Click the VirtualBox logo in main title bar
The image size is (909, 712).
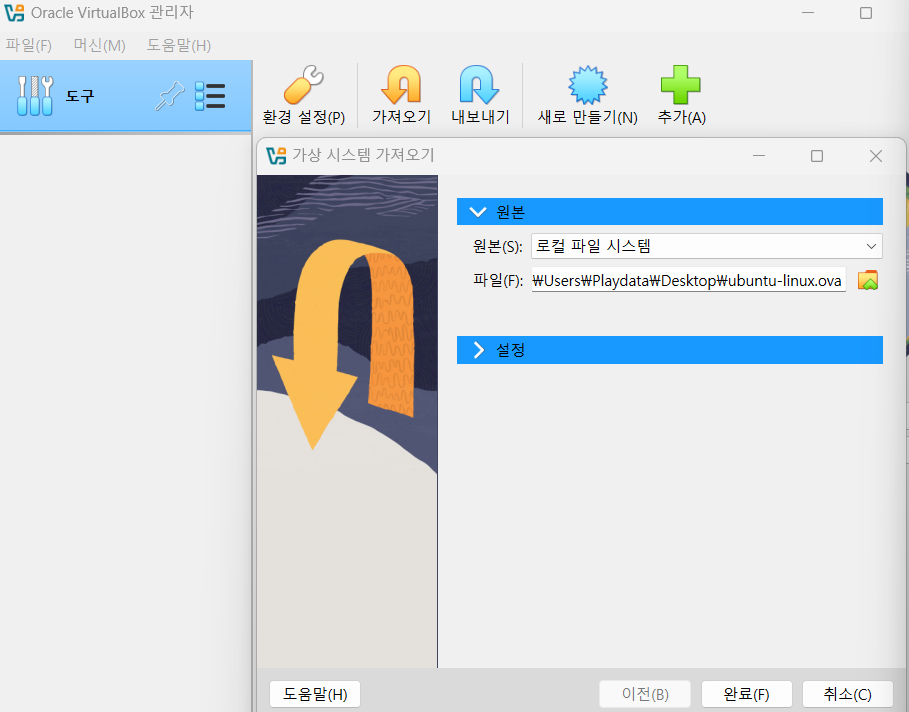(14, 13)
